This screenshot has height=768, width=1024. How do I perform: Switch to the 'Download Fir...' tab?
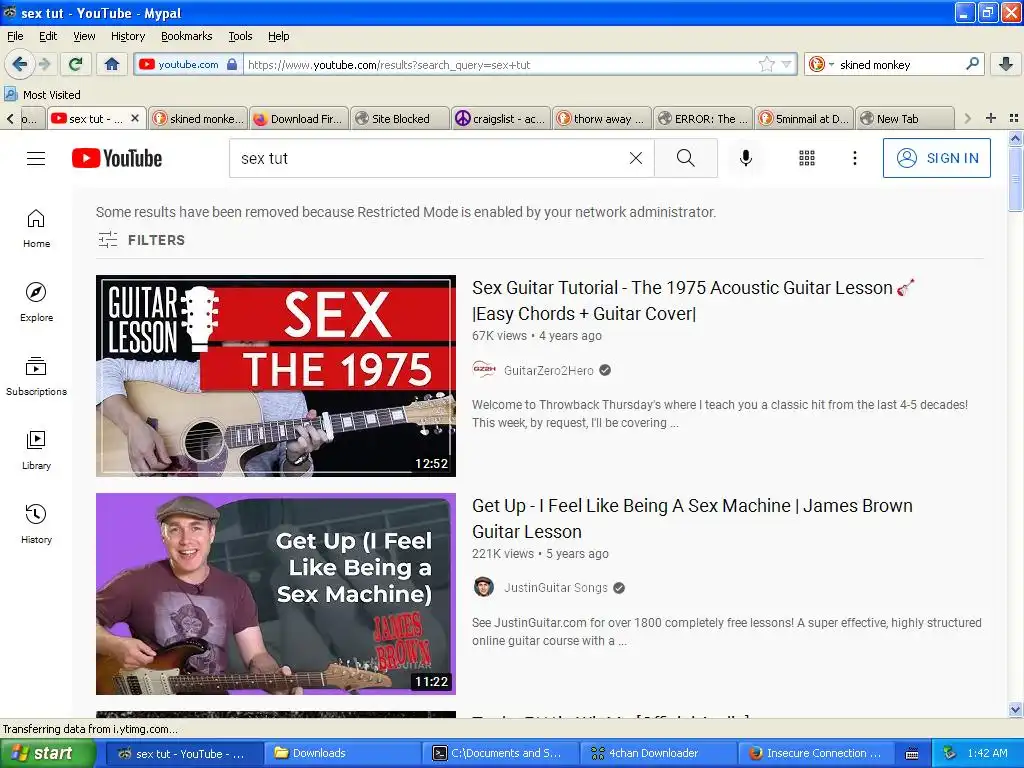point(299,119)
